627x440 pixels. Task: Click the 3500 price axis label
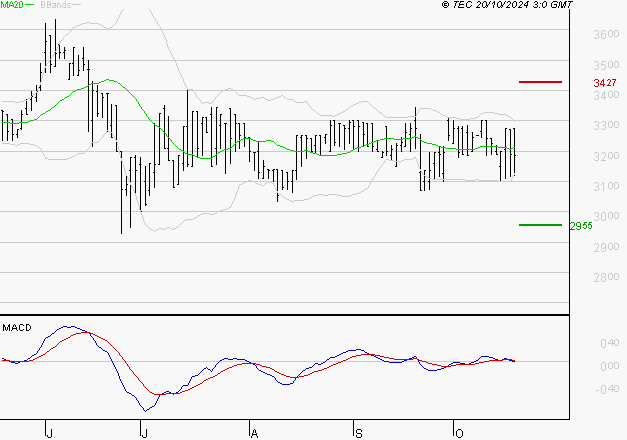click(606, 64)
